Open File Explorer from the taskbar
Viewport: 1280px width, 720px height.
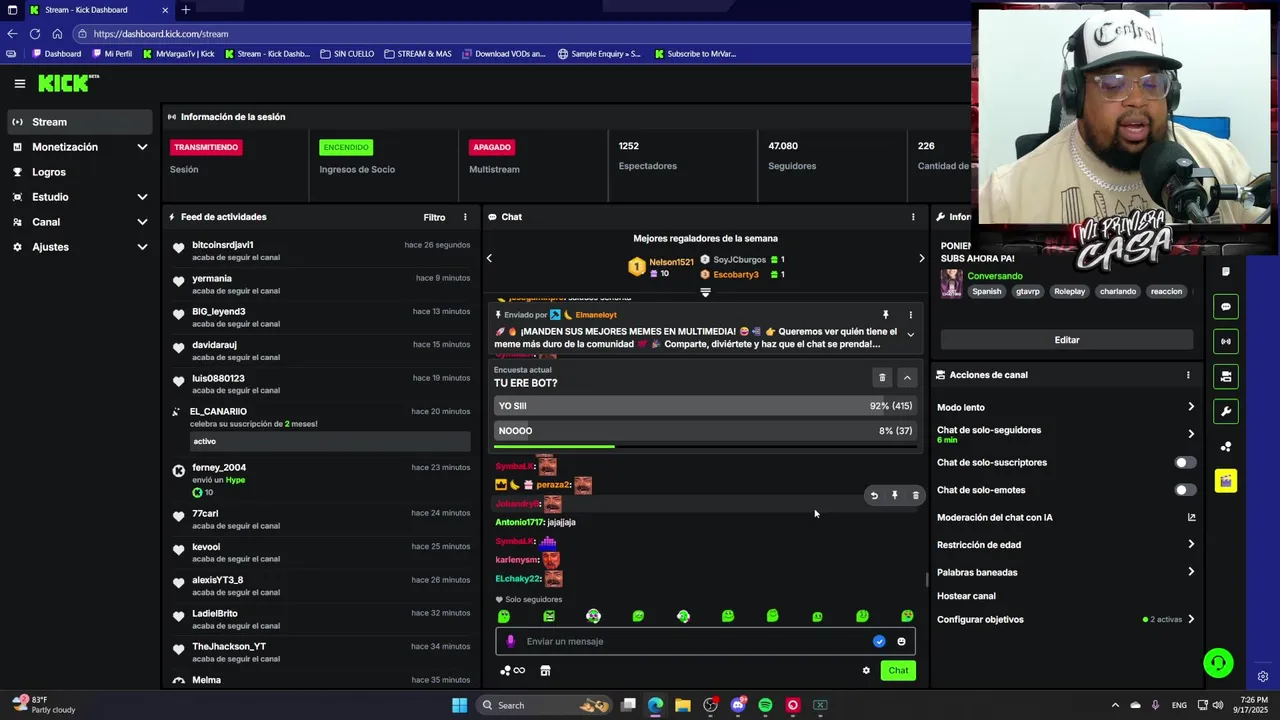click(682, 705)
